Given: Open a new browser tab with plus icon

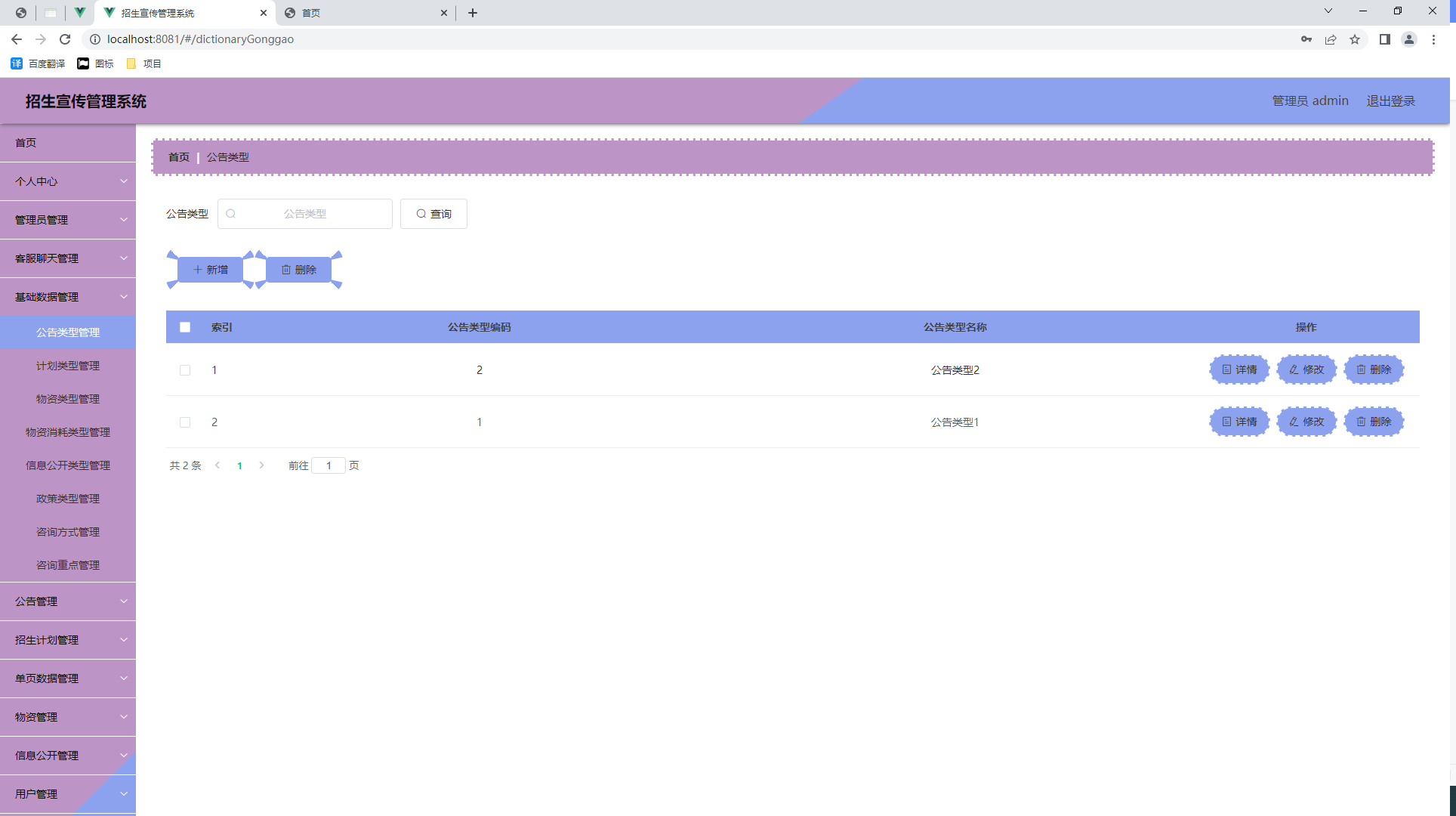Looking at the screenshot, I should pos(473,13).
